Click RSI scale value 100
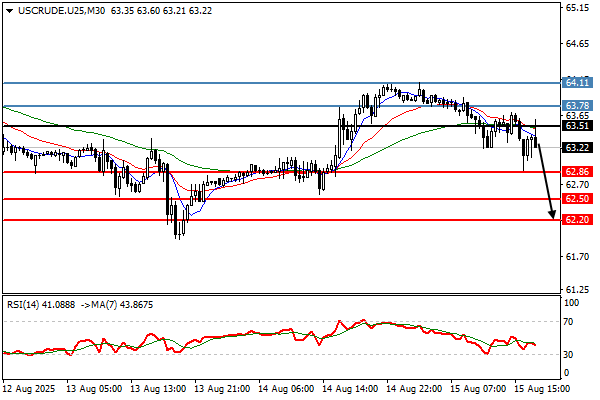Image resolution: width=600 pixels, height=400 pixels. point(572,303)
